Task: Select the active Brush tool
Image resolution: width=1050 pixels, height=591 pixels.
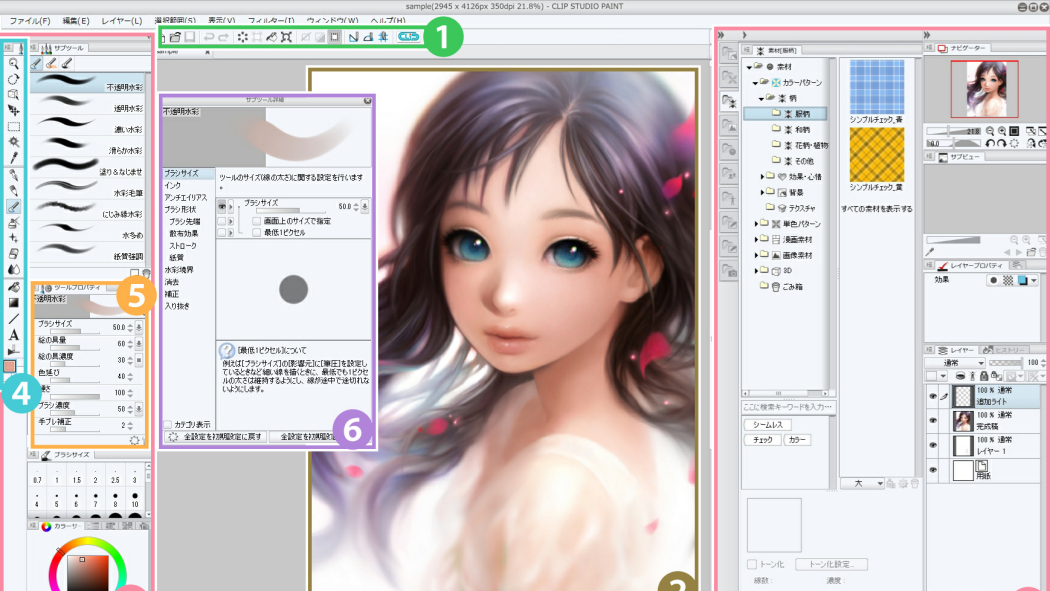Action: click(13, 207)
